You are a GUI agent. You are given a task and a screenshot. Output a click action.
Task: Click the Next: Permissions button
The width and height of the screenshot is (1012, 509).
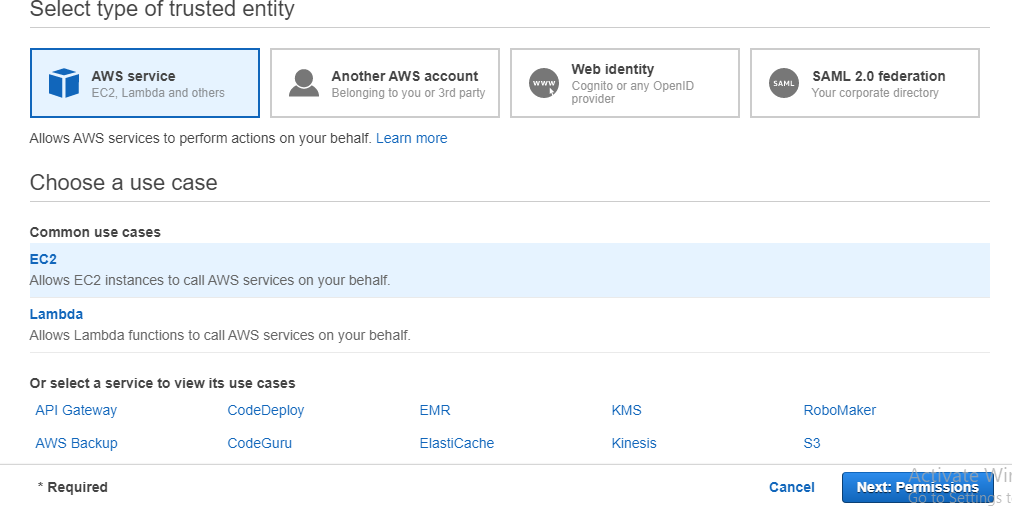pyautogui.click(x=917, y=487)
